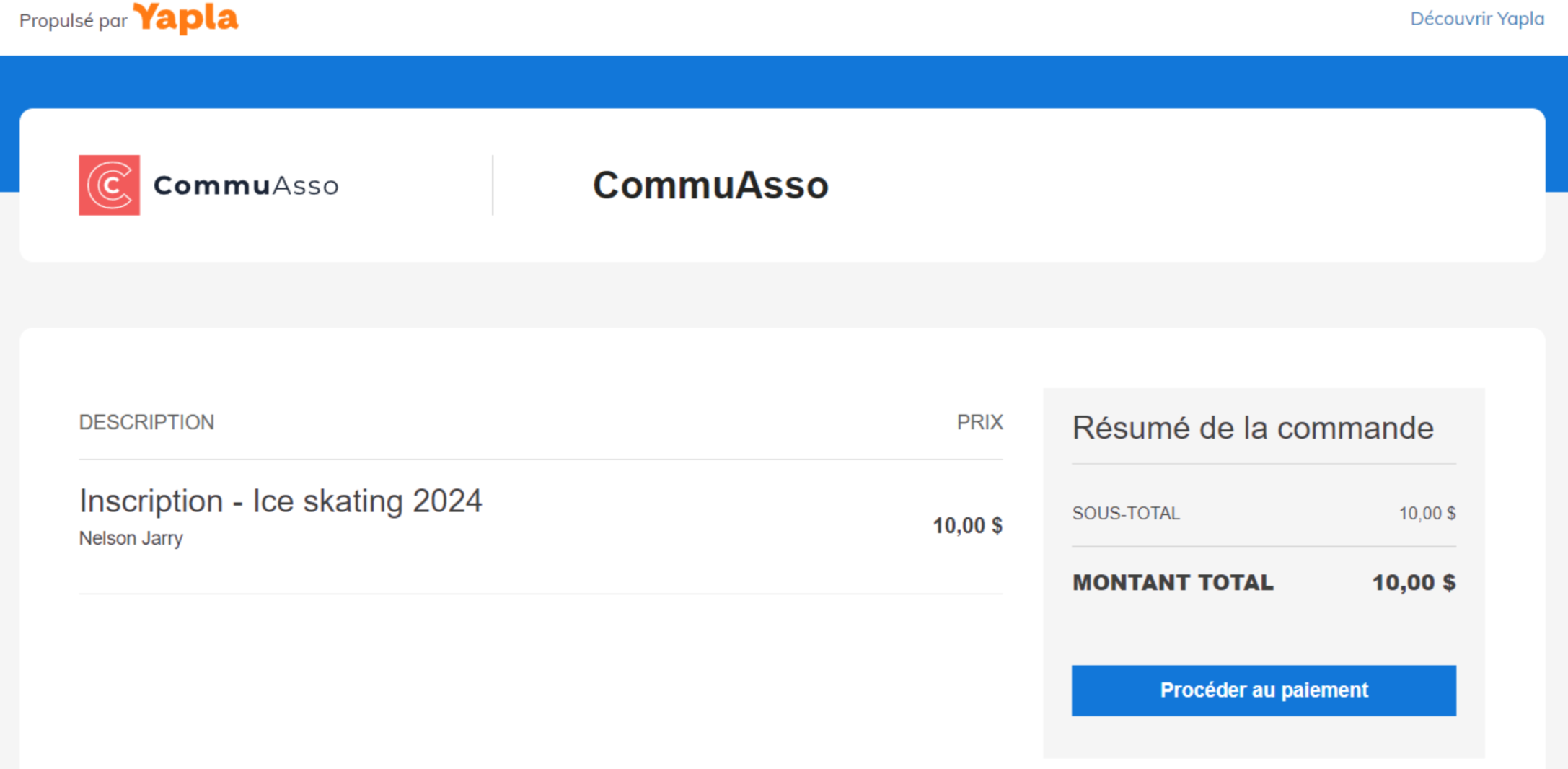Click the Propulsé par label

tap(73, 21)
